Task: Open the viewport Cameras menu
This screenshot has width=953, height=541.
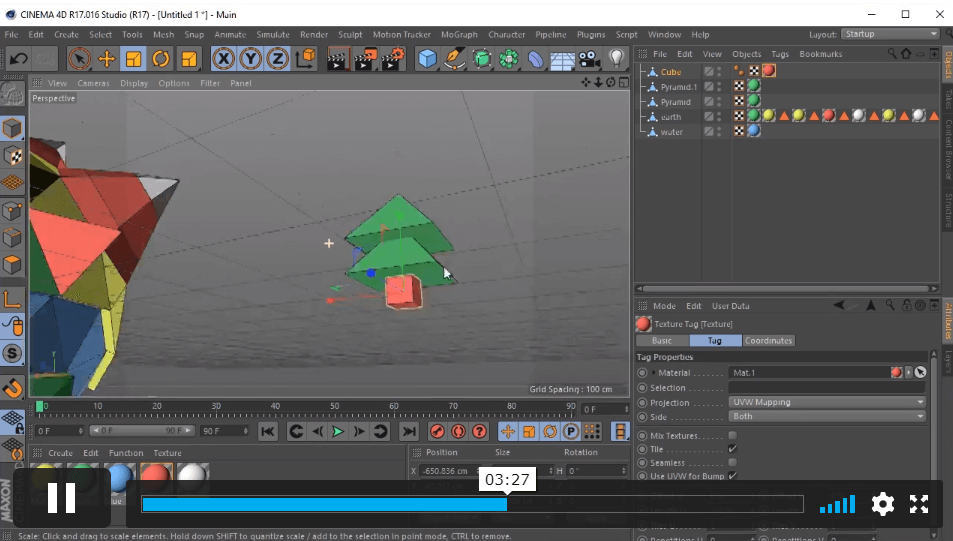Action: click(x=94, y=83)
